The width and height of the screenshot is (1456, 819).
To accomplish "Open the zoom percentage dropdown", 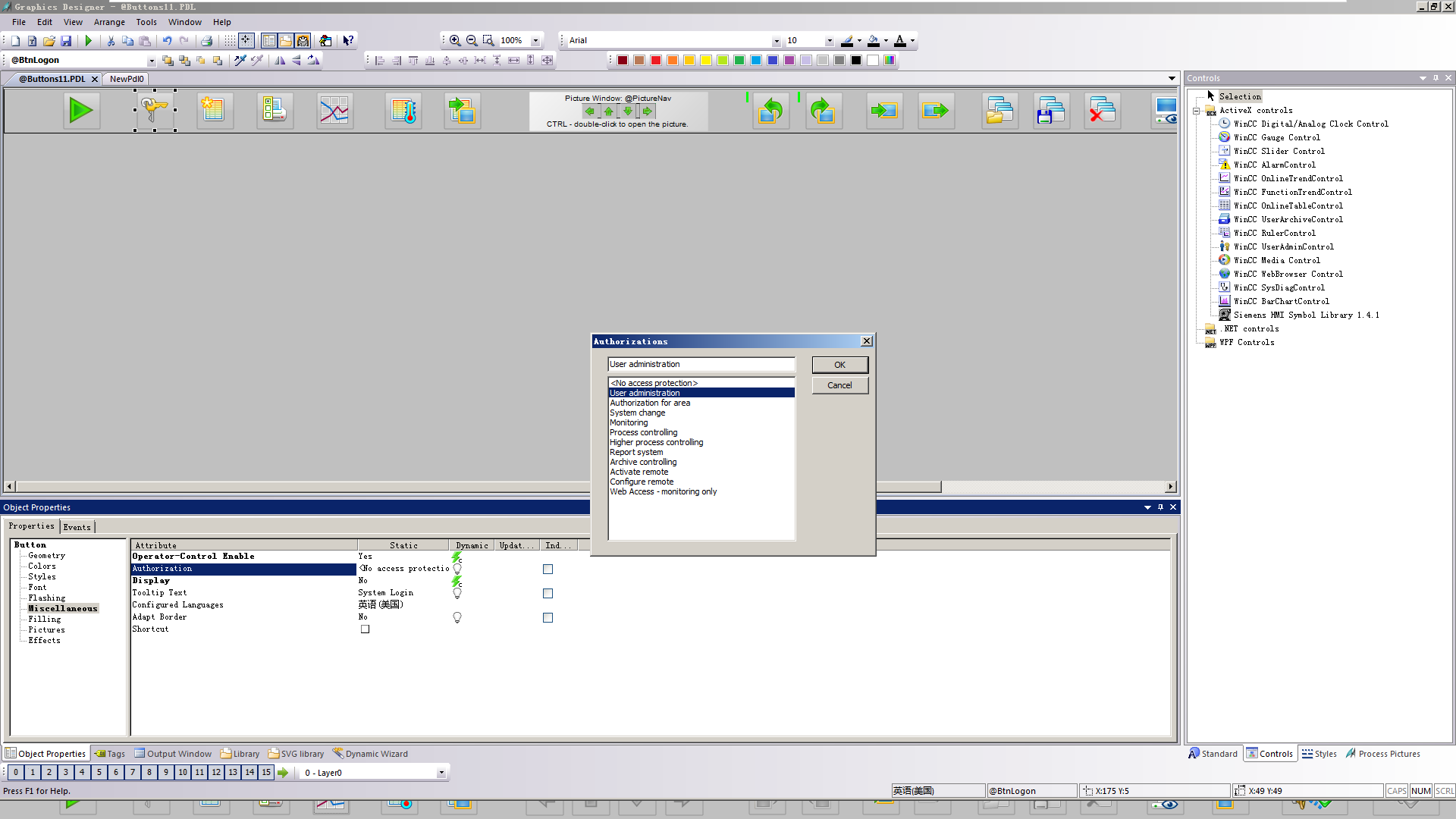I will coord(535,41).
